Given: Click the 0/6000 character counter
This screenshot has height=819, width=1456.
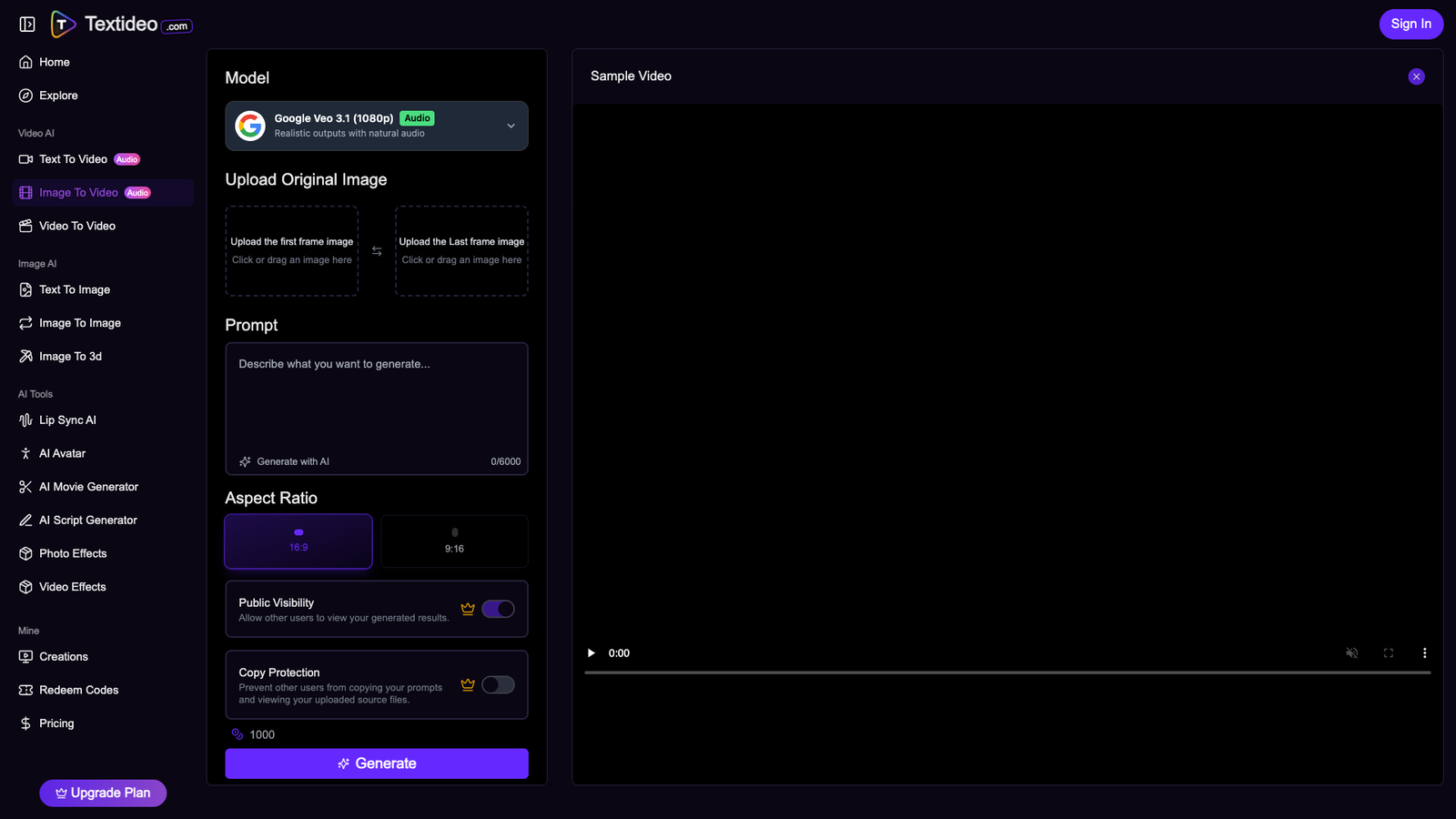Looking at the screenshot, I should point(506,461).
